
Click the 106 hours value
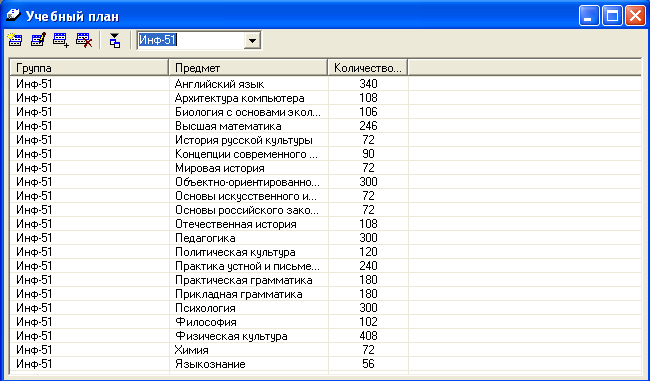click(369, 112)
